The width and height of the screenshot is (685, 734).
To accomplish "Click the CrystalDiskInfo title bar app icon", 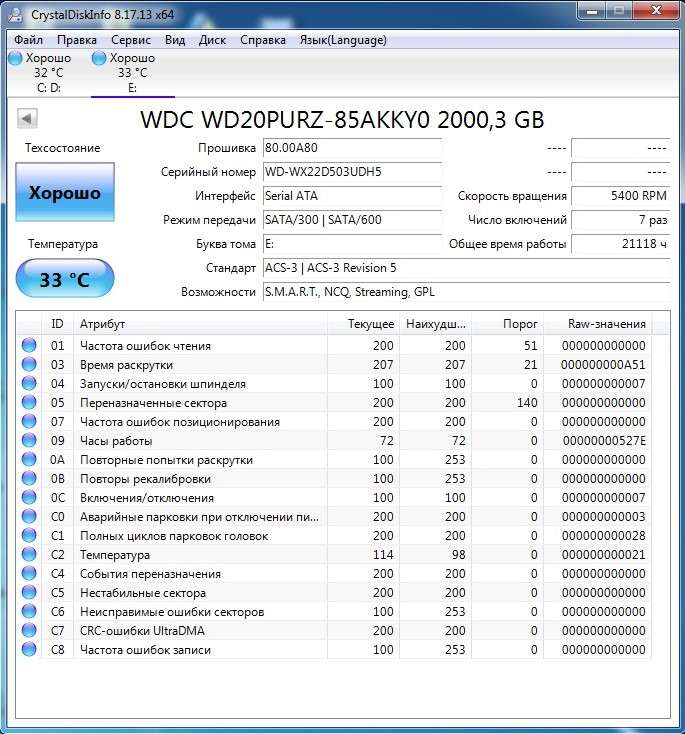I will (17, 14).
